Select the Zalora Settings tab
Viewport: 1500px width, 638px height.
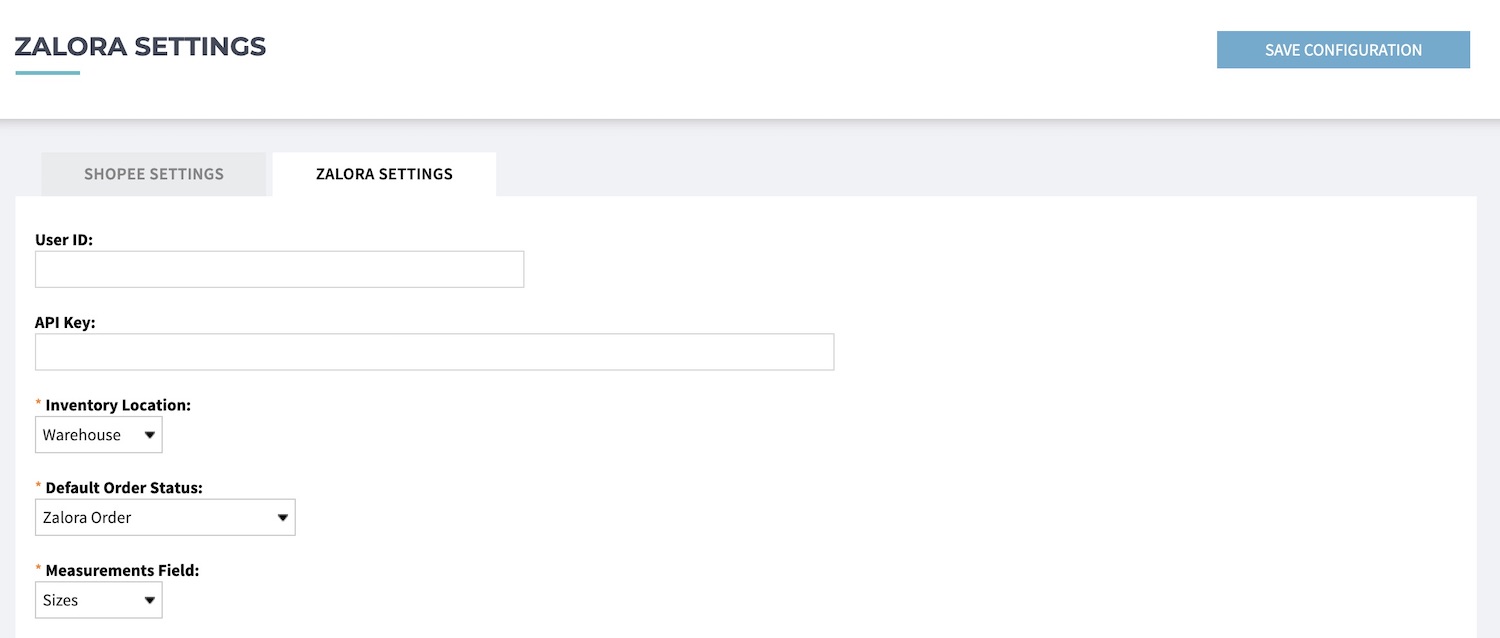click(384, 174)
